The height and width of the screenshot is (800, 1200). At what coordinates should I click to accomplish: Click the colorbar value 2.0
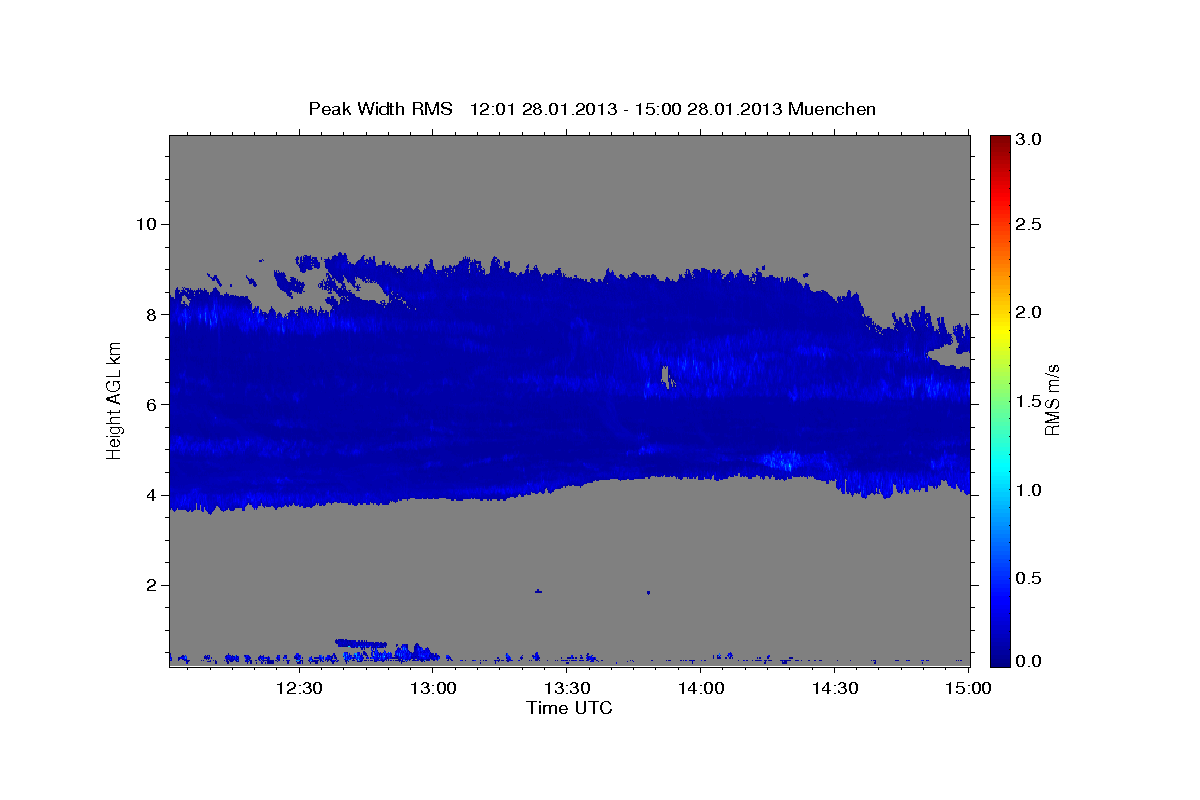pos(1029,312)
